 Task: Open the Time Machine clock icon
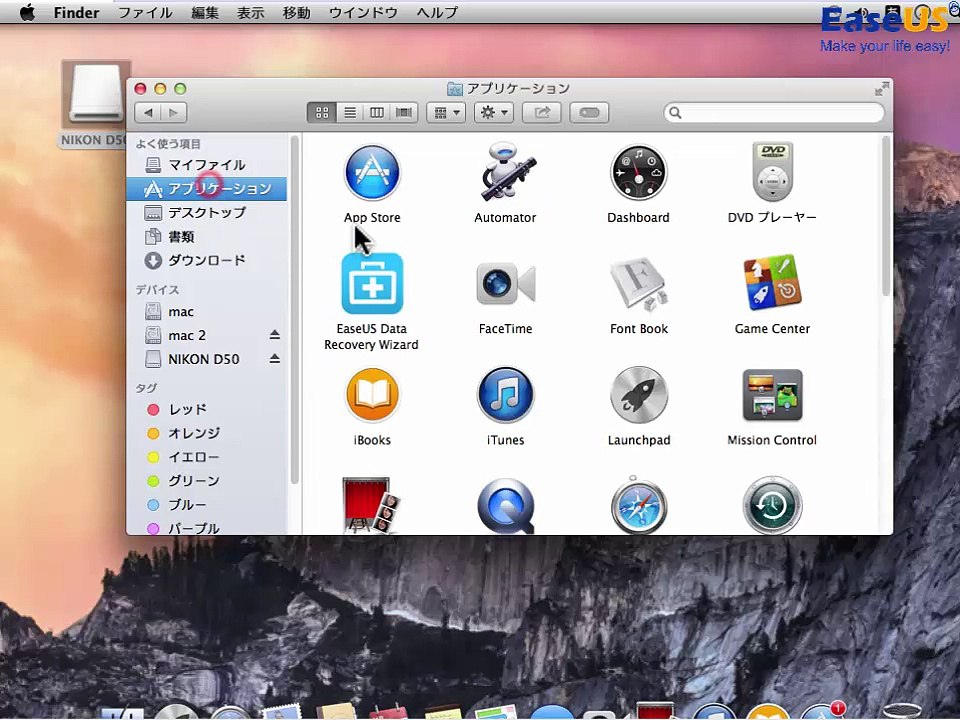click(x=772, y=505)
